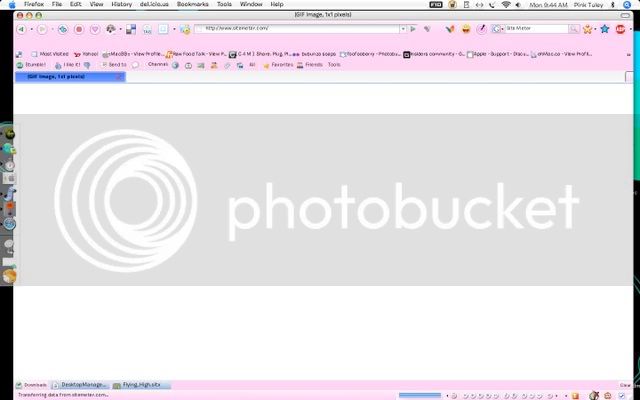The image size is (640, 400).
Task: Click the orange square status bar icon
Action: pyautogui.click(x=575, y=396)
